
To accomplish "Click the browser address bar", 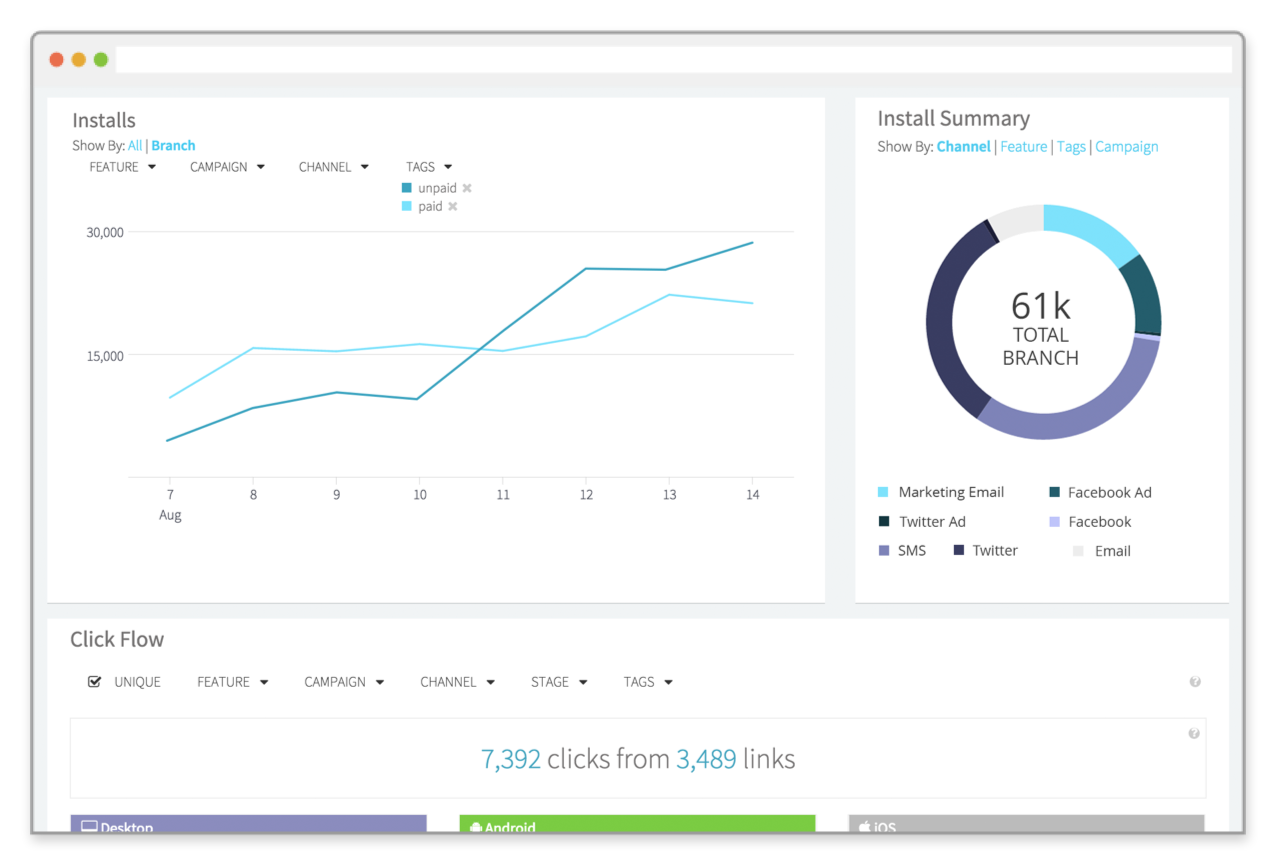I will tap(673, 60).
